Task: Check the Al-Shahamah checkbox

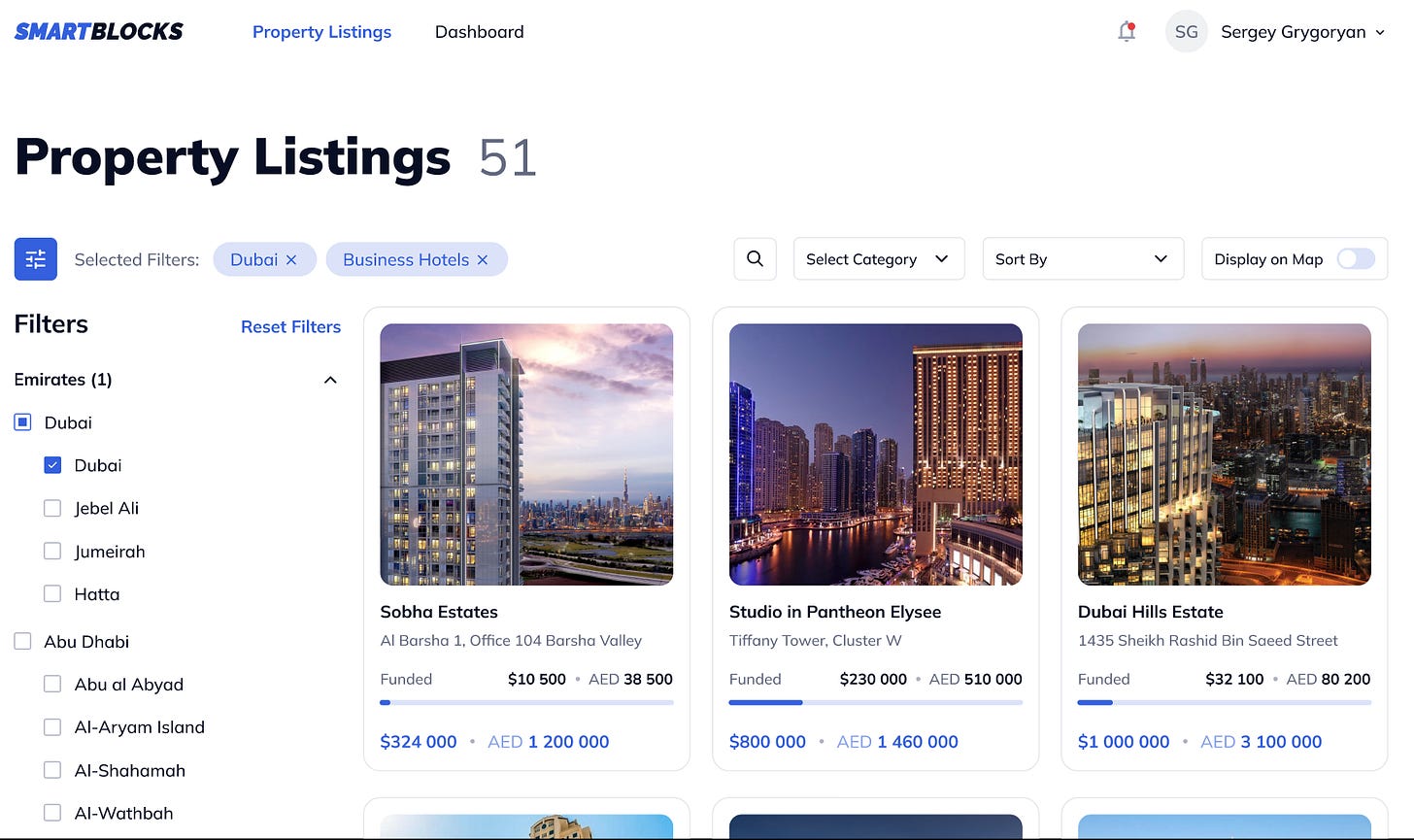Action: point(52,770)
